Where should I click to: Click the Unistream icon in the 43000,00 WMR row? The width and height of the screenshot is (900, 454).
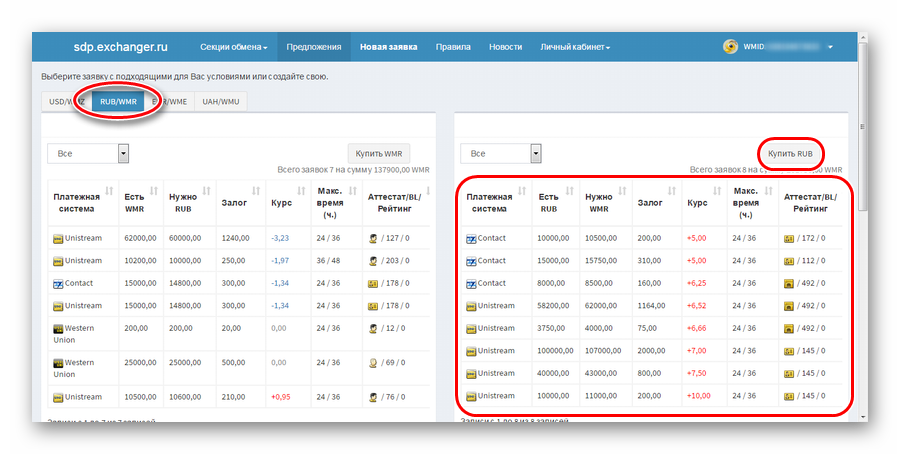tap(471, 374)
